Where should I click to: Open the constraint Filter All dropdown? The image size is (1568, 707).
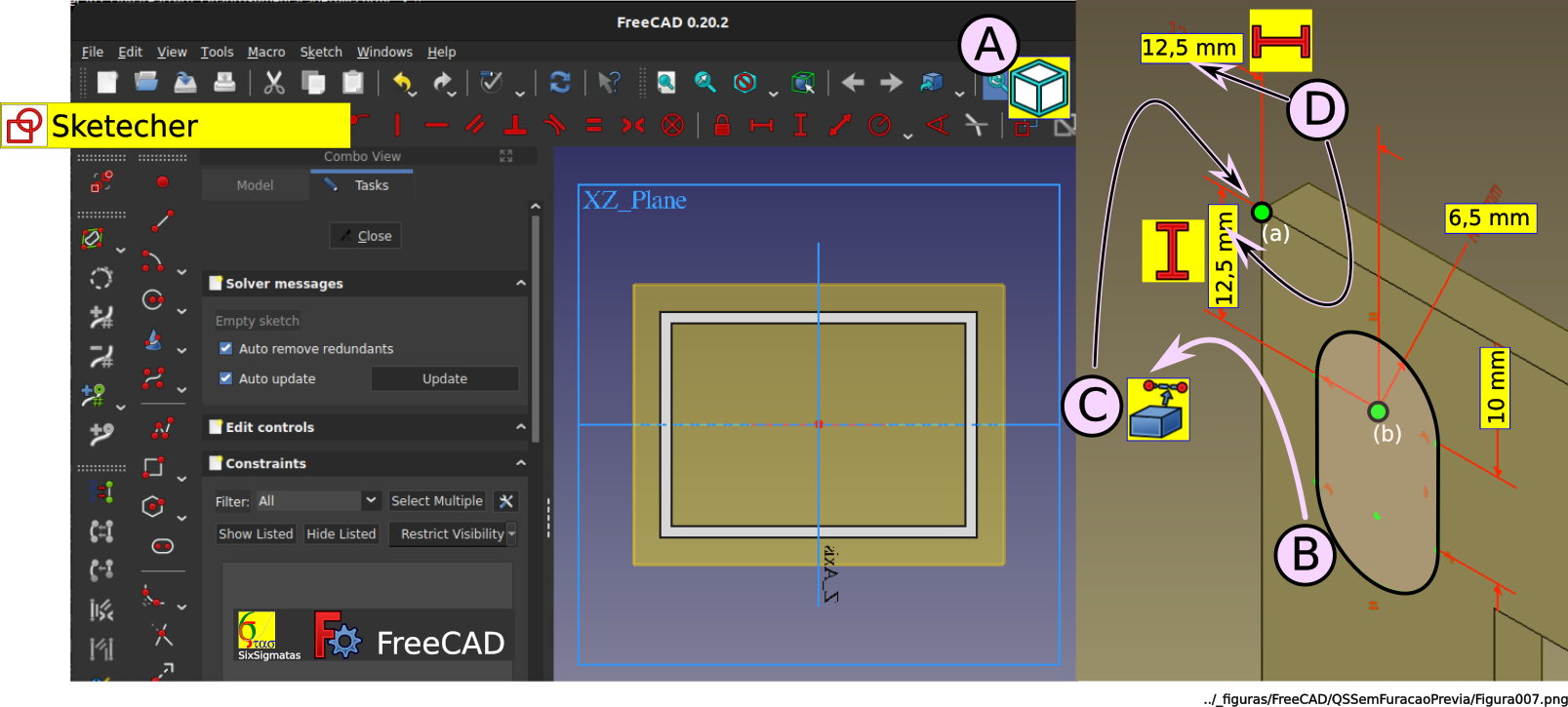tap(317, 500)
